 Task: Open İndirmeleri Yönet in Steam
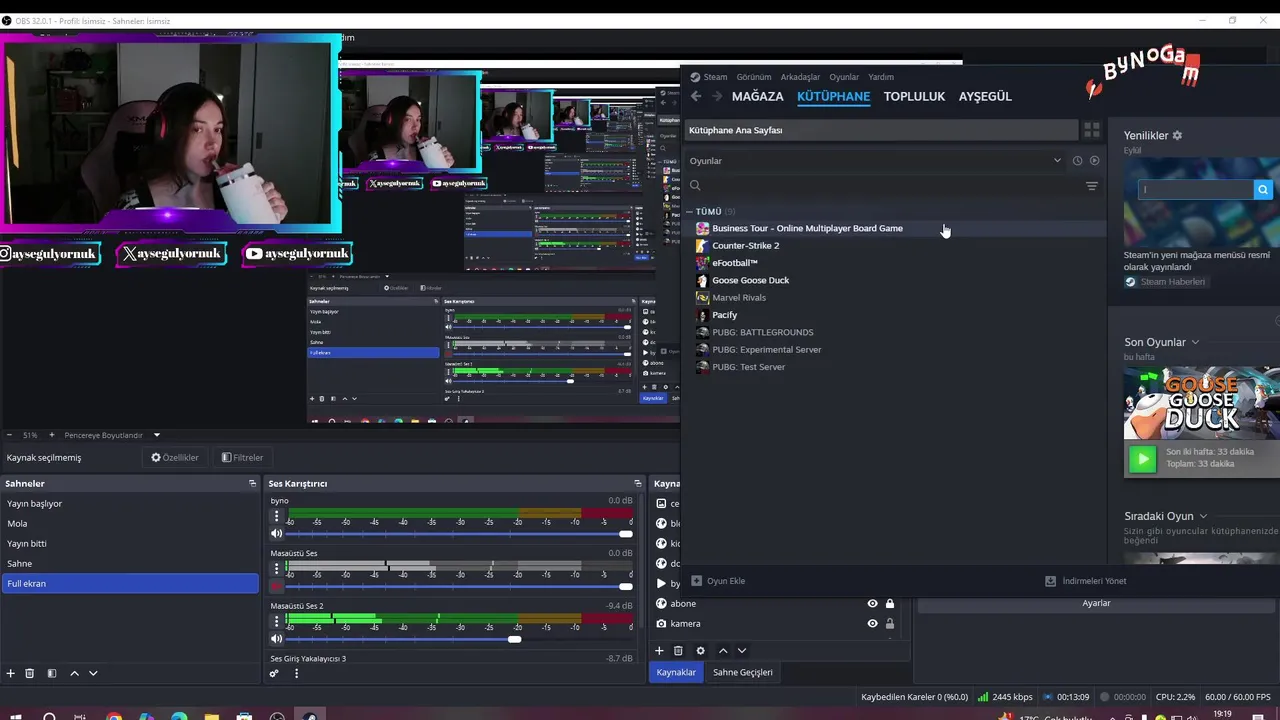point(1085,581)
